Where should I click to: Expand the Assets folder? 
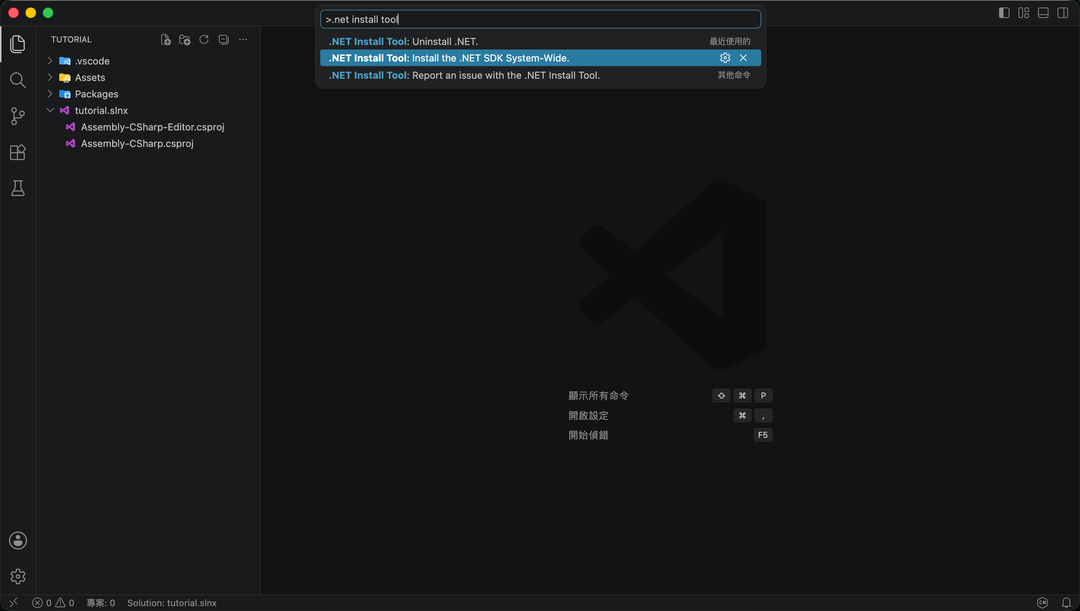pyautogui.click(x=50, y=77)
